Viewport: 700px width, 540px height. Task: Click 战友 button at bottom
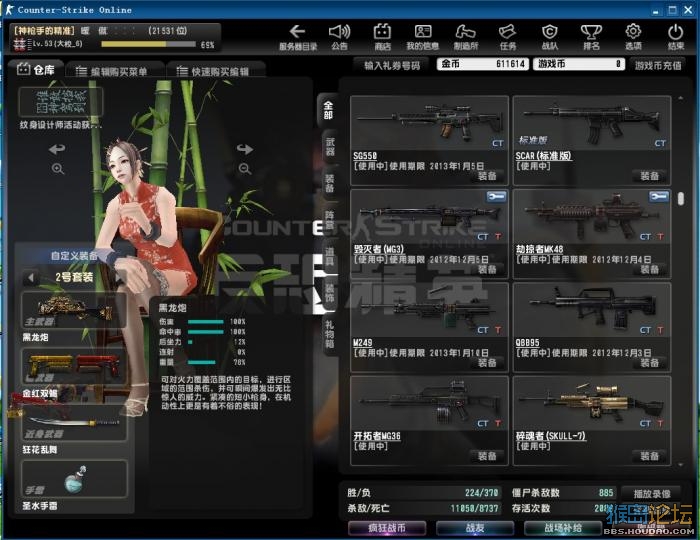coord(475,528)
